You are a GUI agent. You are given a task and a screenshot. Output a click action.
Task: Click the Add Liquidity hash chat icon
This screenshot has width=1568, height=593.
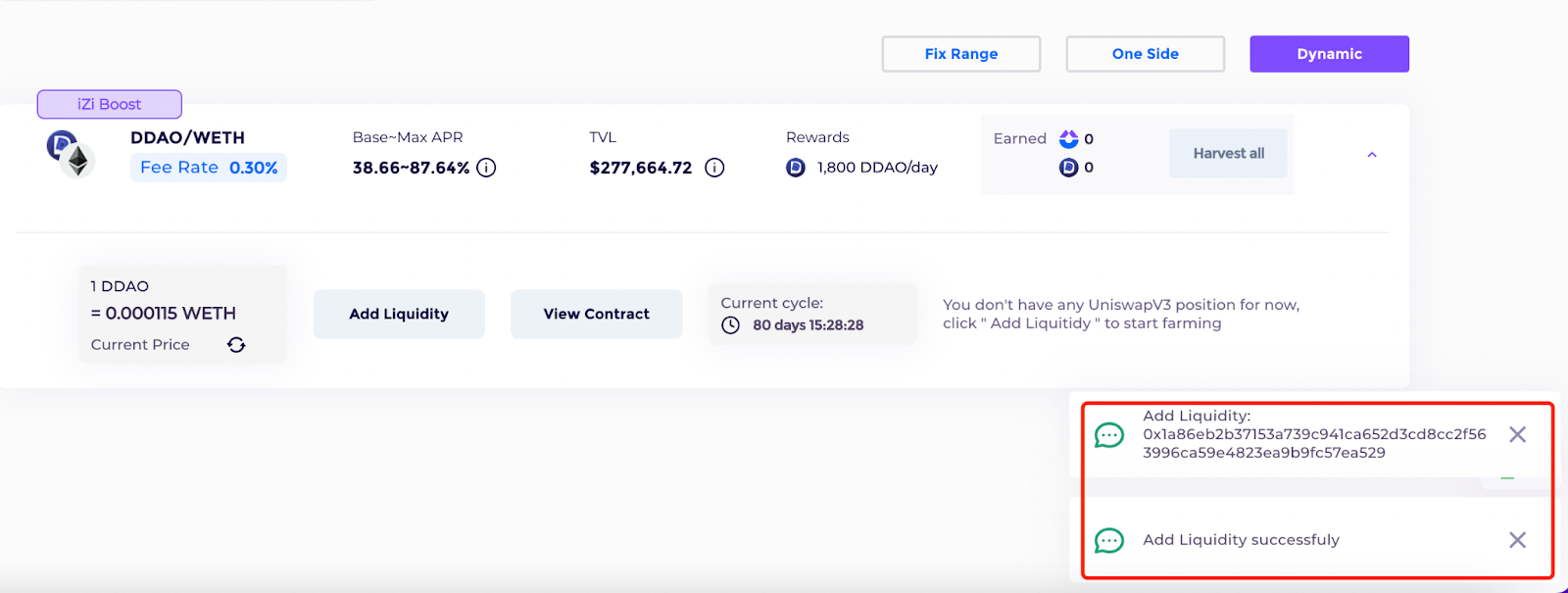[1108, 434]
